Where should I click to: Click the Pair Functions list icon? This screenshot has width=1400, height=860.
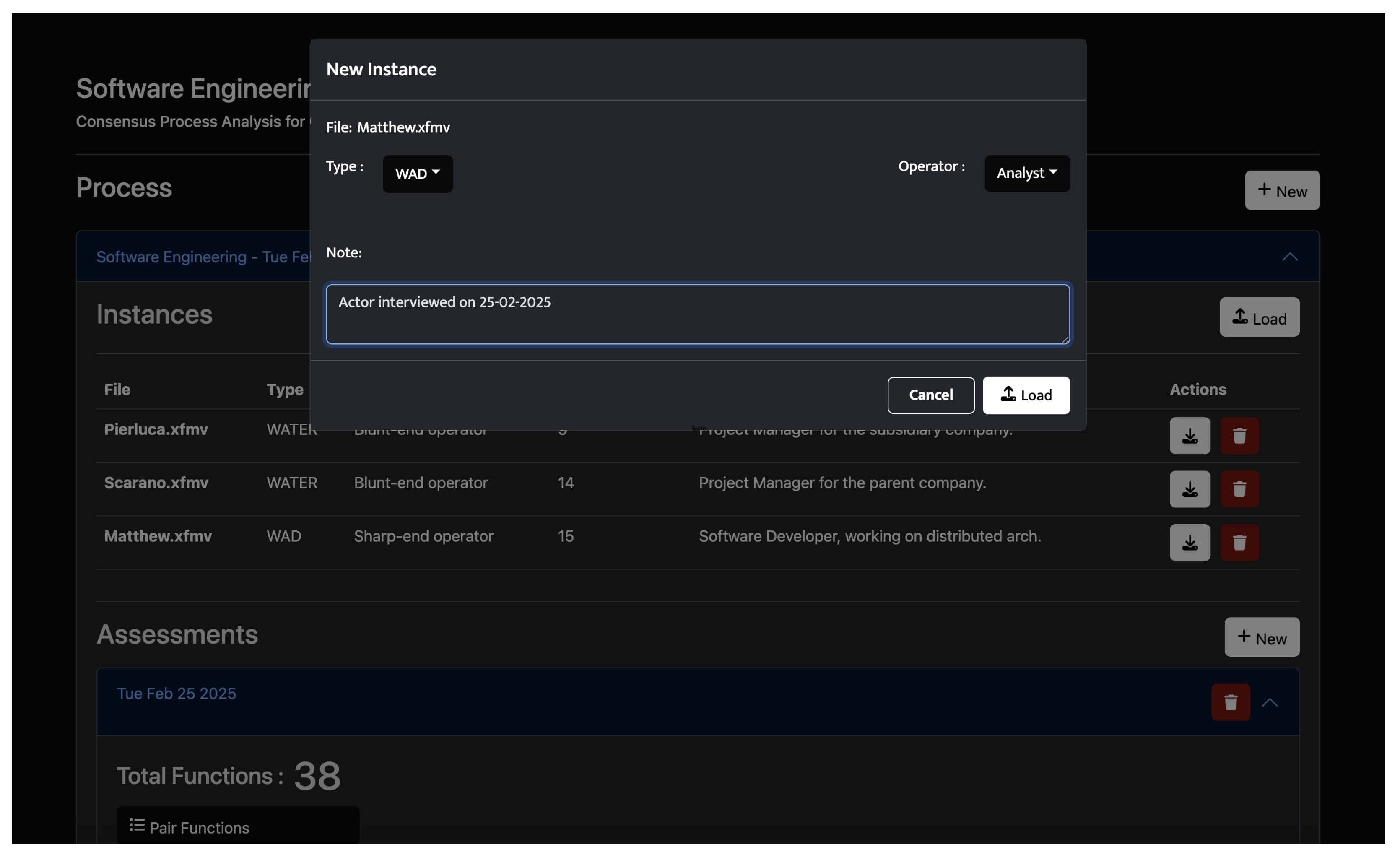point(137,825)
